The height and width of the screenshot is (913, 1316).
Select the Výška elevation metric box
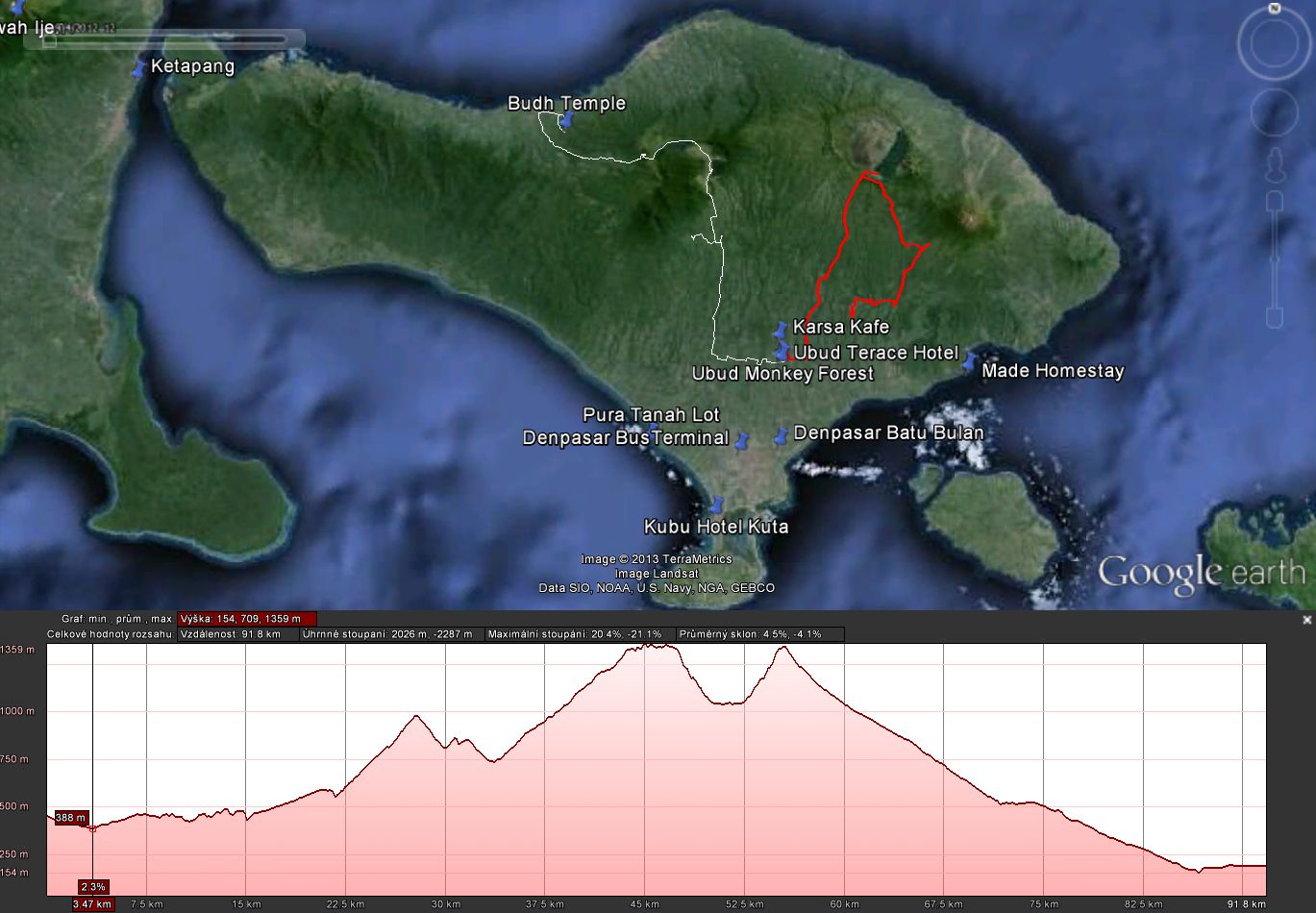click(247, 619)
